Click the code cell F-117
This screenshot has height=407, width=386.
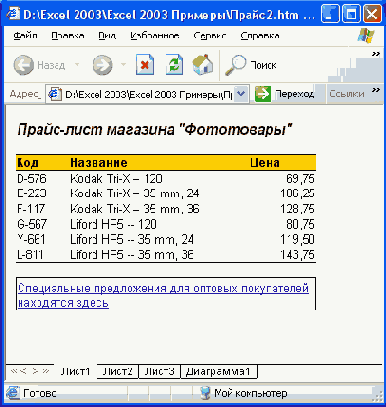(31, 209)
